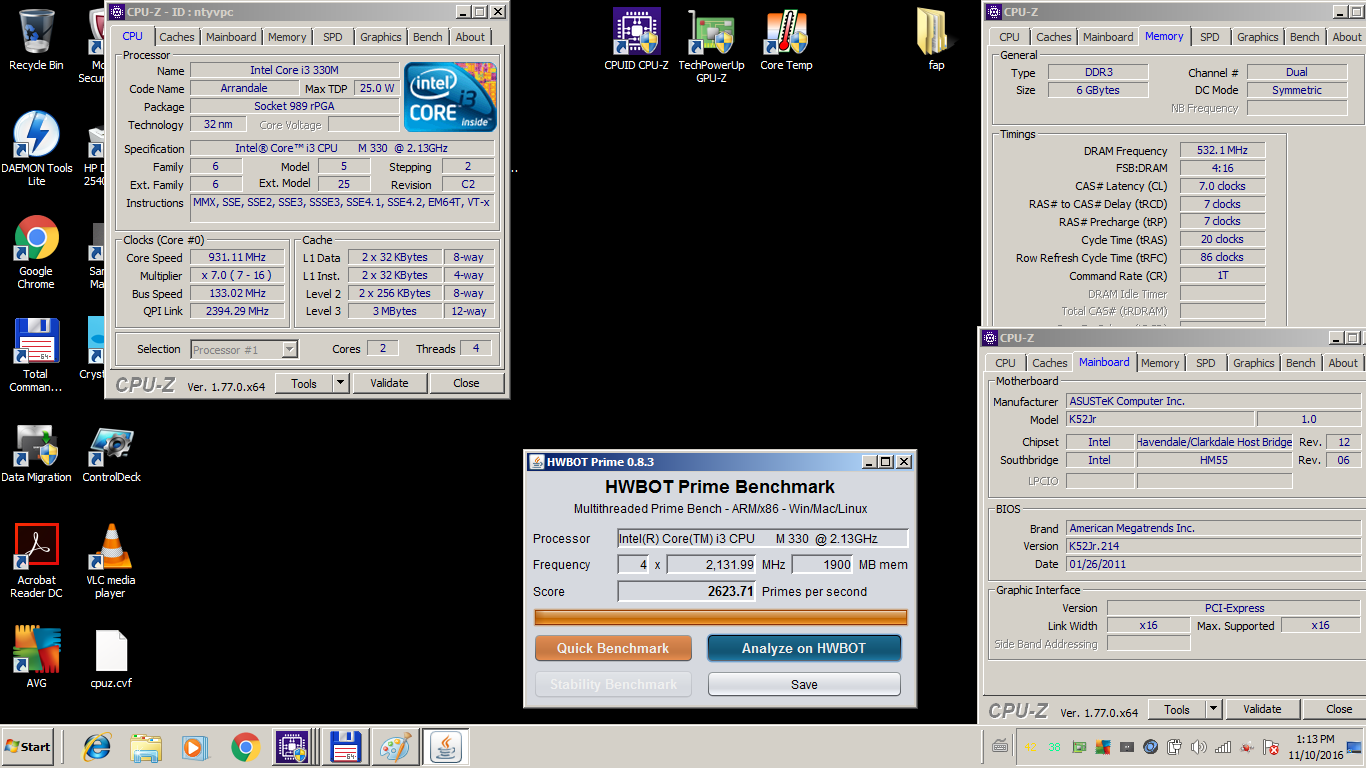Open SPD tab in ntyvpc CPU-Z window
1366x768 pixels.
(x=333, y=37)
